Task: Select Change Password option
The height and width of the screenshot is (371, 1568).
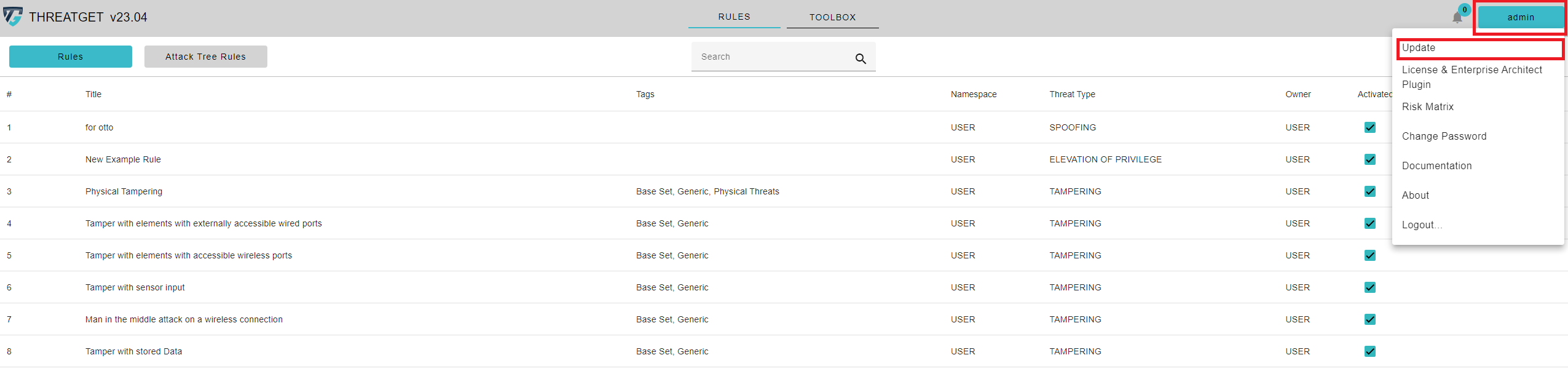Action: point(1444,137)
